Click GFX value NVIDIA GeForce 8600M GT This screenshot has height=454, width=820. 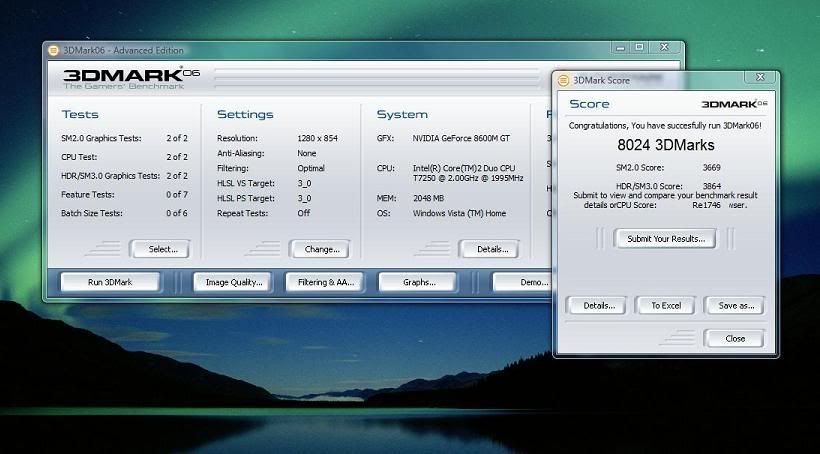(461, 139)
